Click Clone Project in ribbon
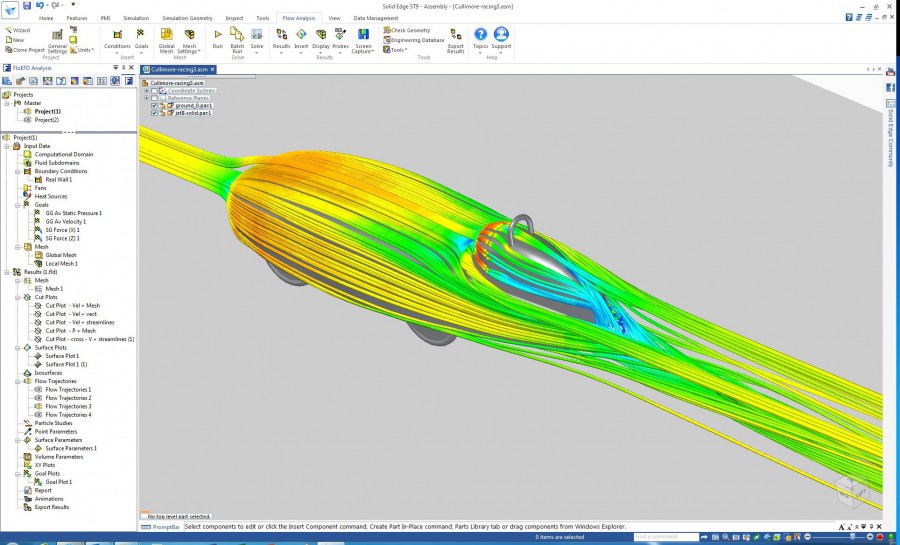This screenshot has height=545, width=900. (x=25, y=50)
